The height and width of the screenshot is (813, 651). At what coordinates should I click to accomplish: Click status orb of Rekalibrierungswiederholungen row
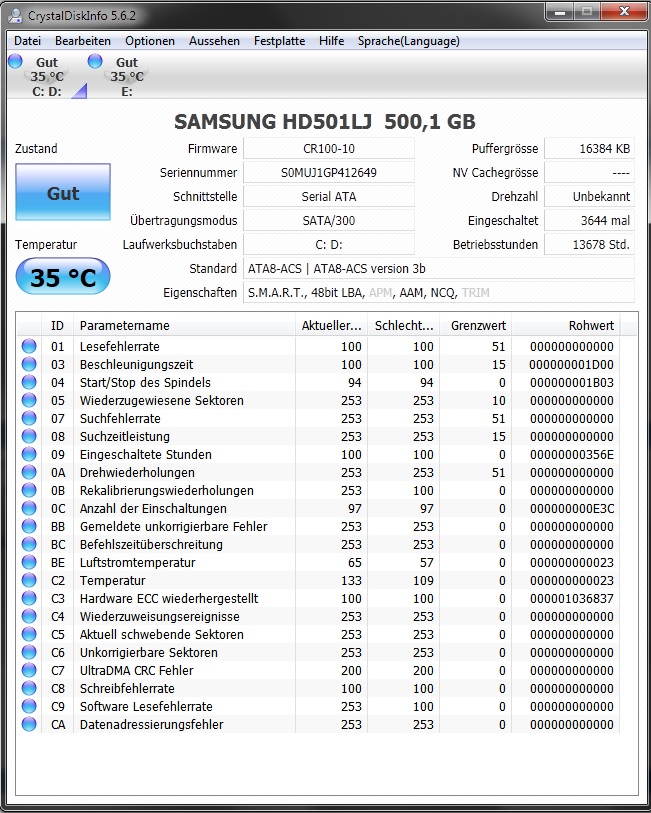(29, 490)
